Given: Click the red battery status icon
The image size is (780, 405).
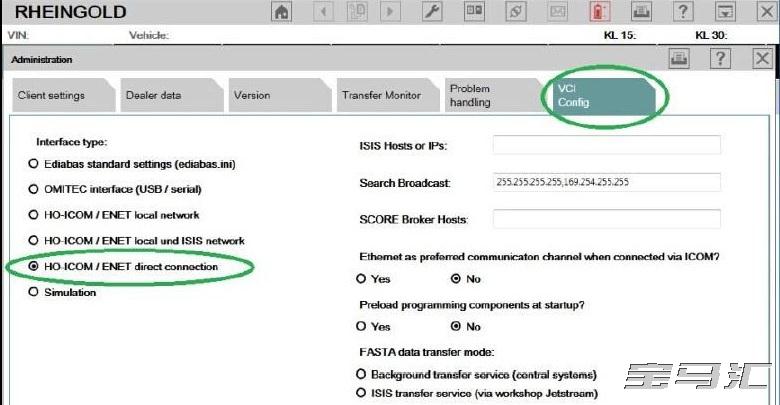Looking at the screenshot, I should (x=599, y=11).
